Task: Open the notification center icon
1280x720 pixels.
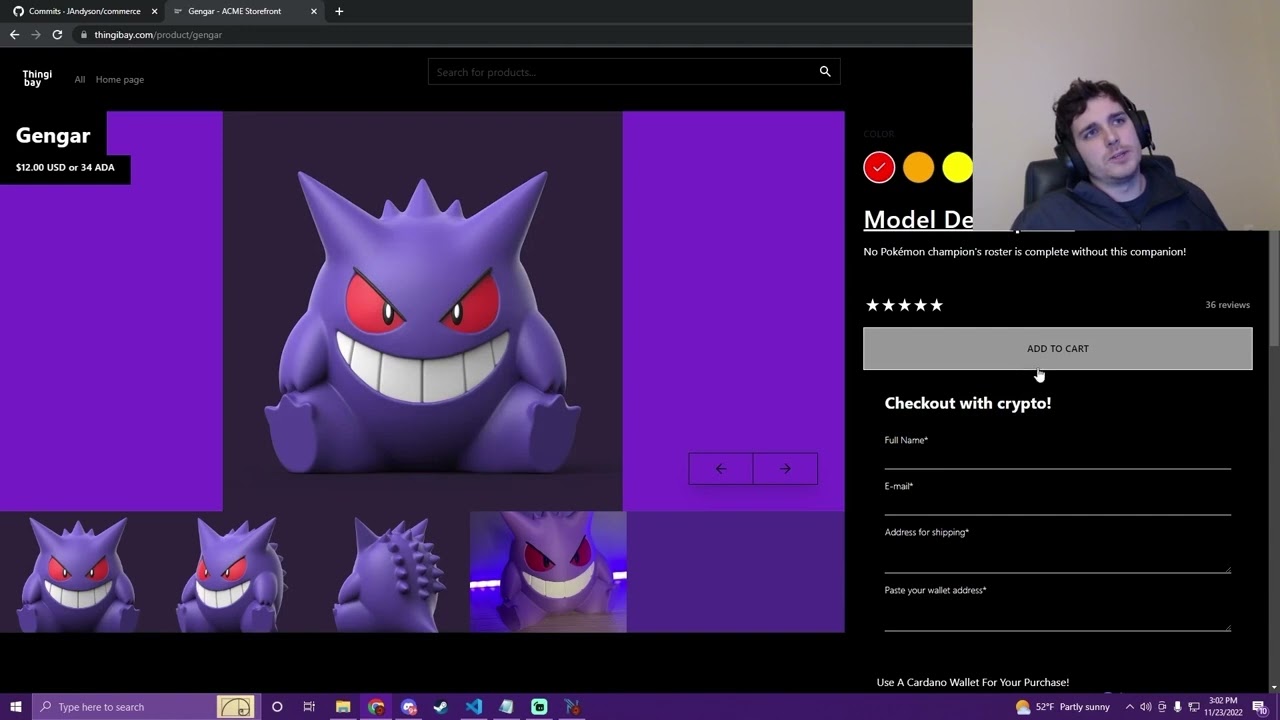Action: point(1260,707)
